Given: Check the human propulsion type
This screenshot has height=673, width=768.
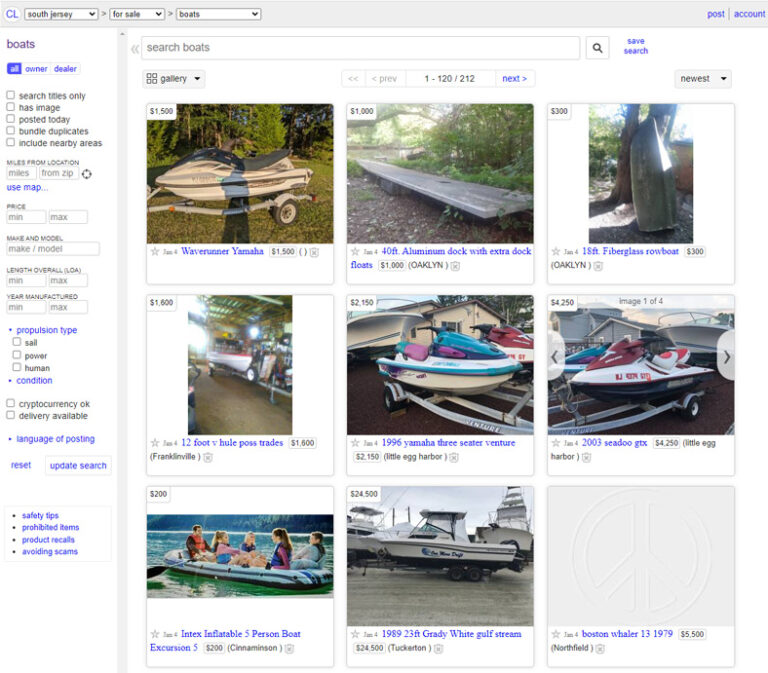Looking at the screenshot, I should coord(17,367).
